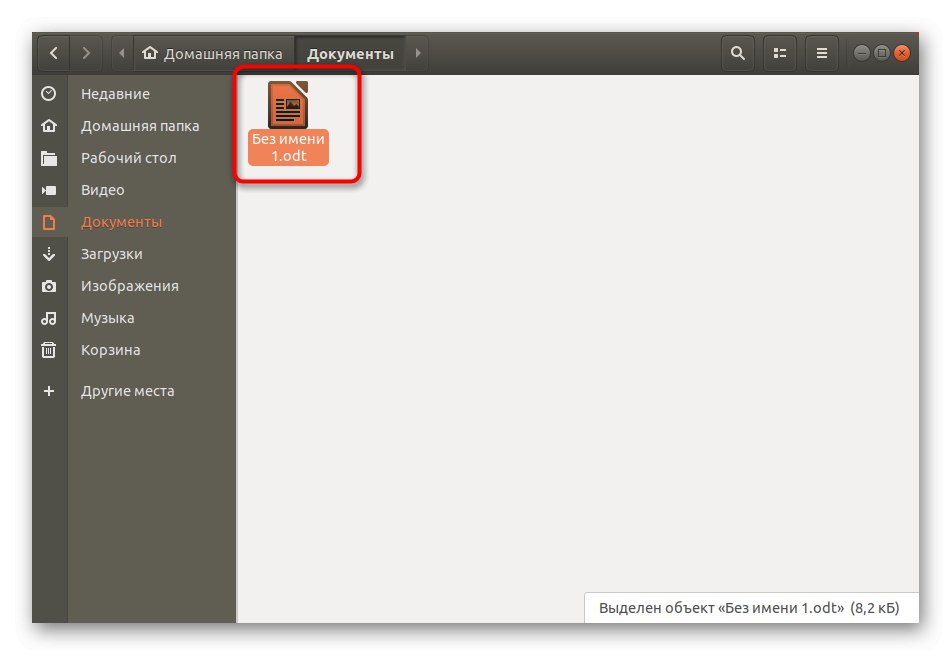This screenshot has height=655, width=951.
Task: Click the music note icon beside Музыка
Action: [x=49, y=318]
